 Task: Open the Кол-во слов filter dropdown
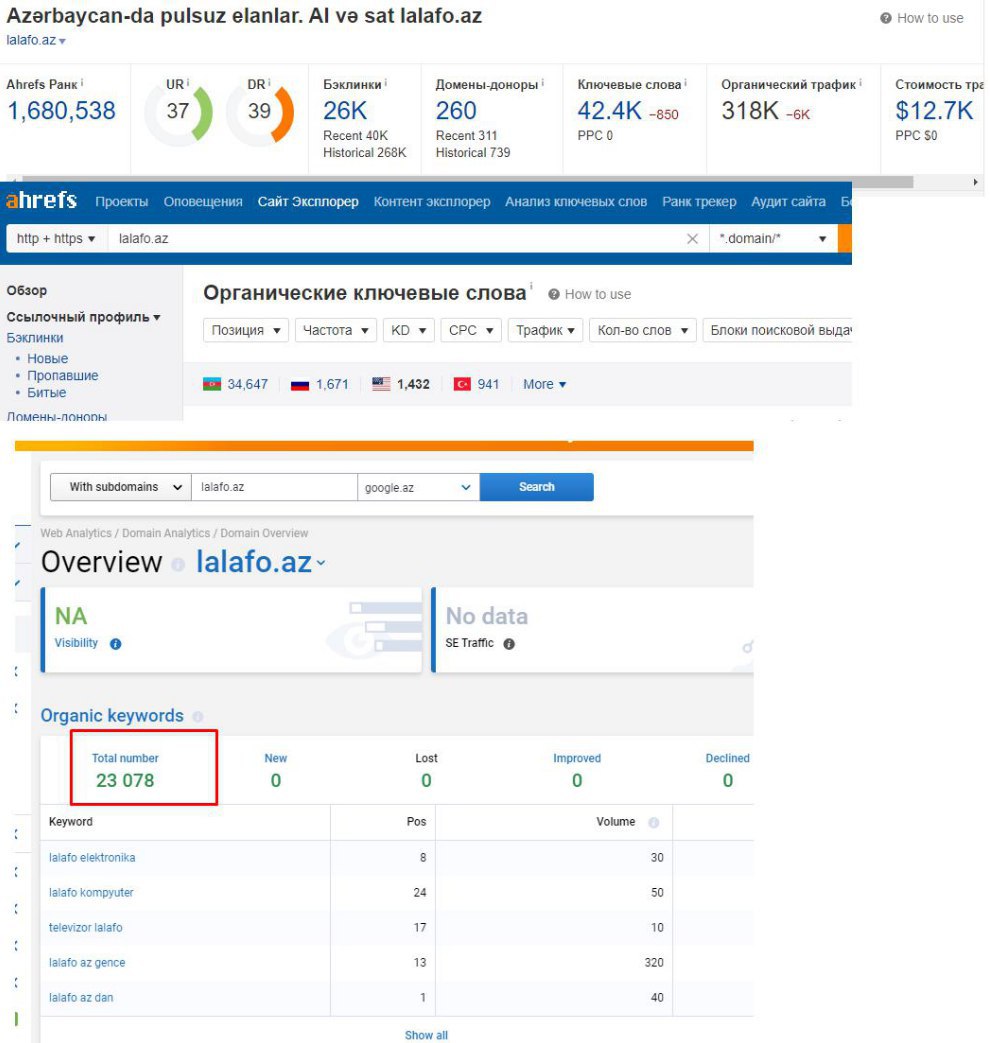tap(642, 330)
